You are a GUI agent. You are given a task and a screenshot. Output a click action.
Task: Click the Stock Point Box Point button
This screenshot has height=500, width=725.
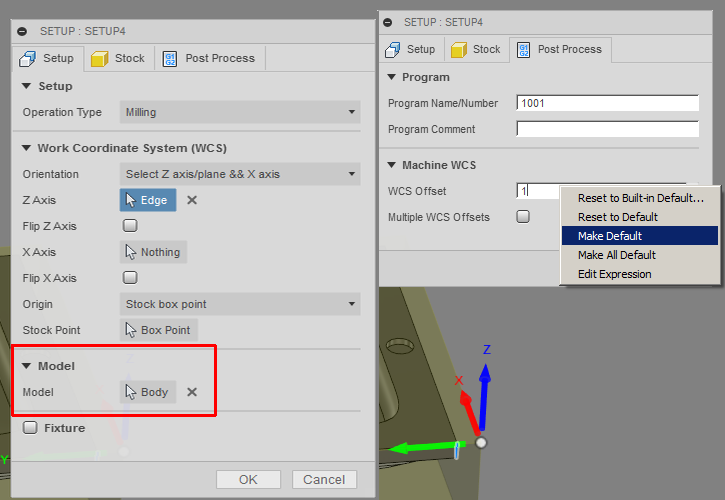pos(159,330)
